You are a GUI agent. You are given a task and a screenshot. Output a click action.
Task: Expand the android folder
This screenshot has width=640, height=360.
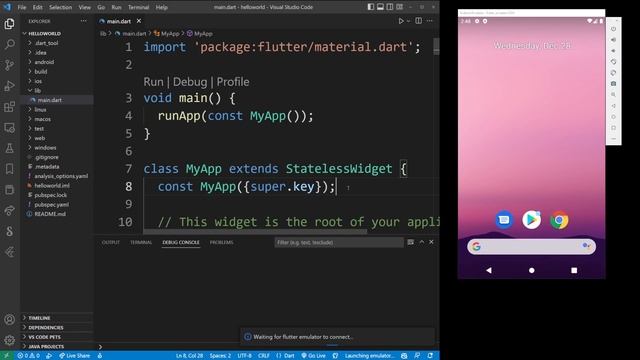coord(44,62)
